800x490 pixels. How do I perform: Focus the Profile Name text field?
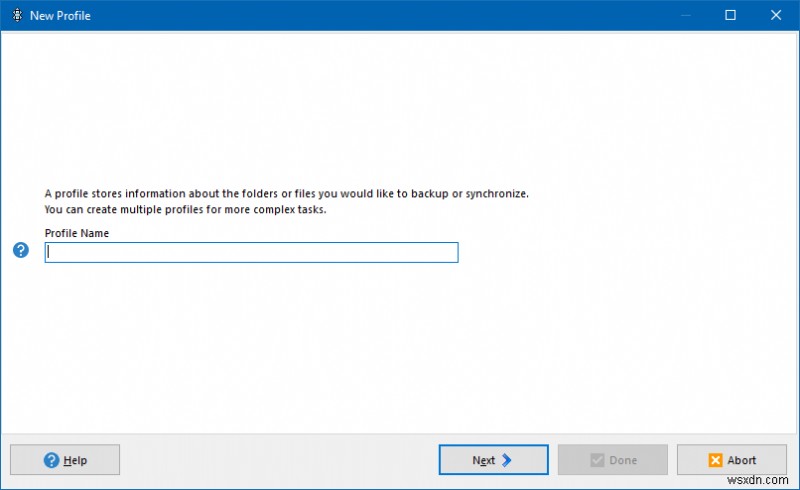pyautogui.click(x=251, y=253)
